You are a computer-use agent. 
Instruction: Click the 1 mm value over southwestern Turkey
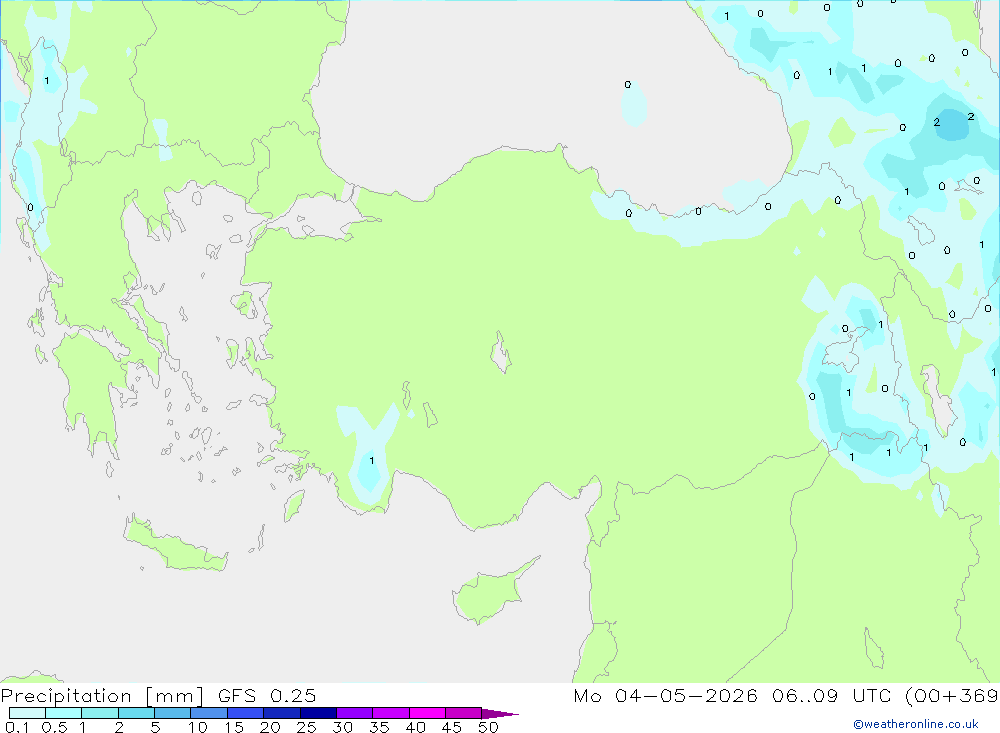372,461
